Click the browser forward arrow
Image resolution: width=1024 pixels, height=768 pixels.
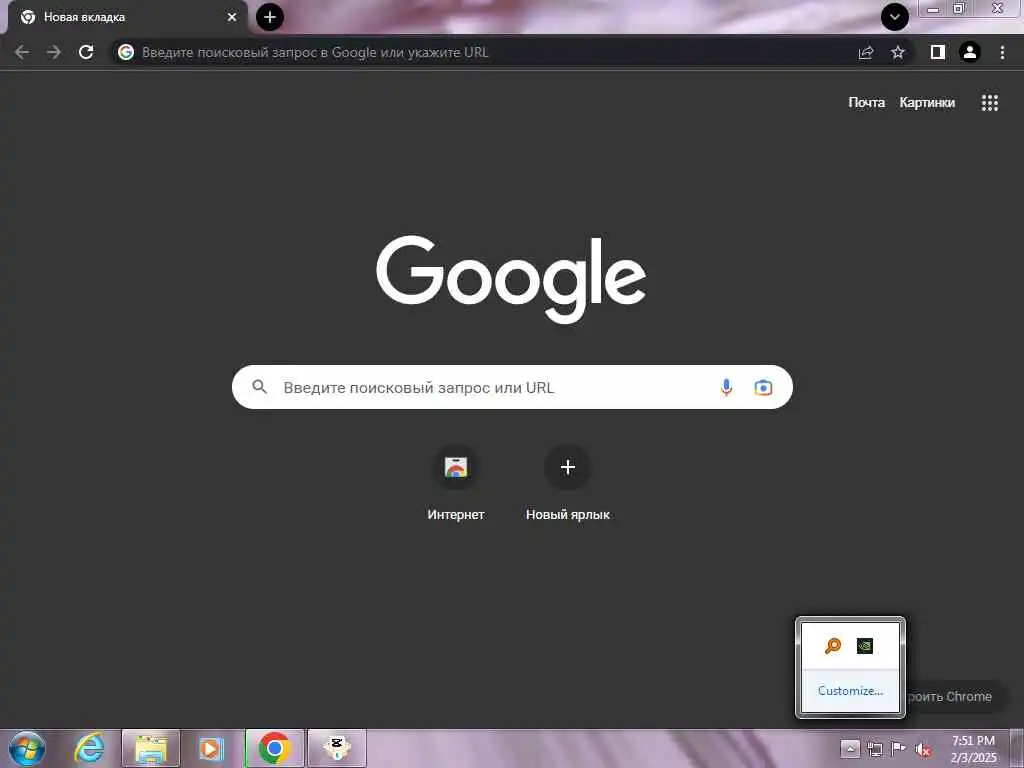coord(54,52)
